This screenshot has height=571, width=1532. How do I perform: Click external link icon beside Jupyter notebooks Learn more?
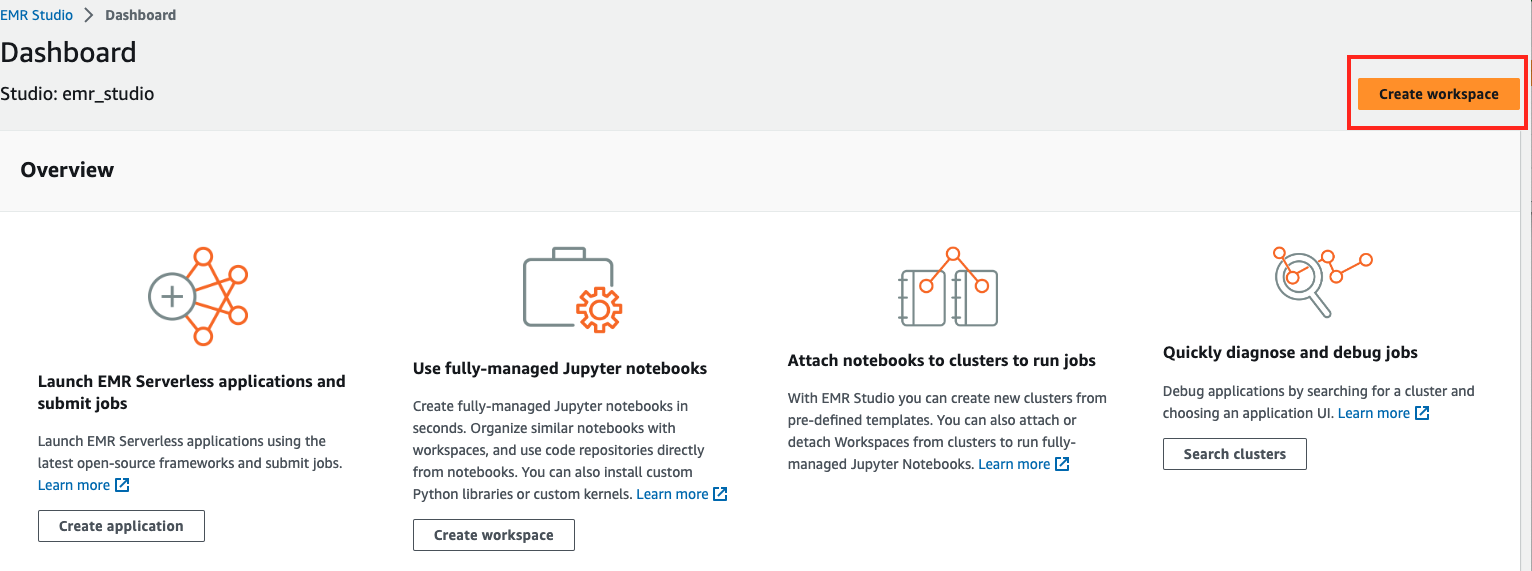pos(720,494)
